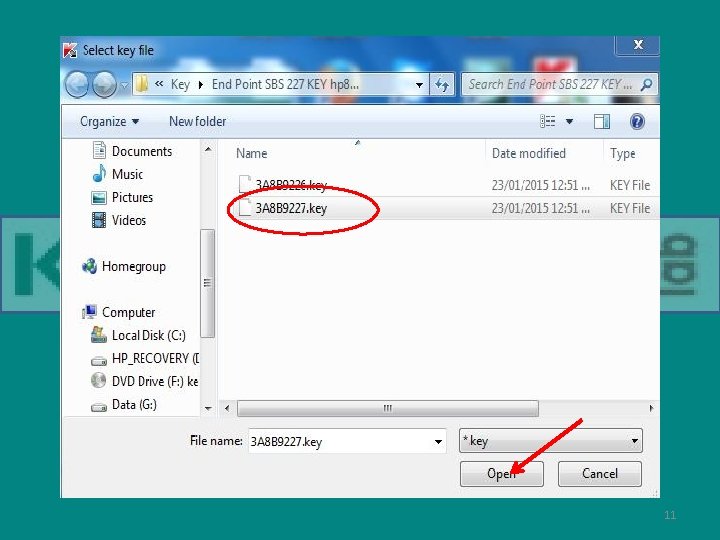The image size is (720, 540).
Task: Click the HP_RECOVERY drive icon
Action: [99, 361]
